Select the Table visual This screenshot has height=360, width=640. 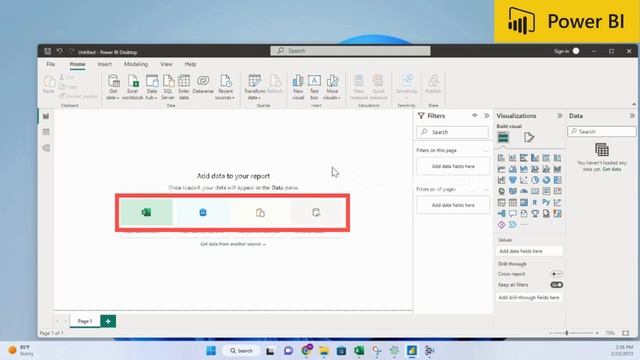click(x=513, y=202)
